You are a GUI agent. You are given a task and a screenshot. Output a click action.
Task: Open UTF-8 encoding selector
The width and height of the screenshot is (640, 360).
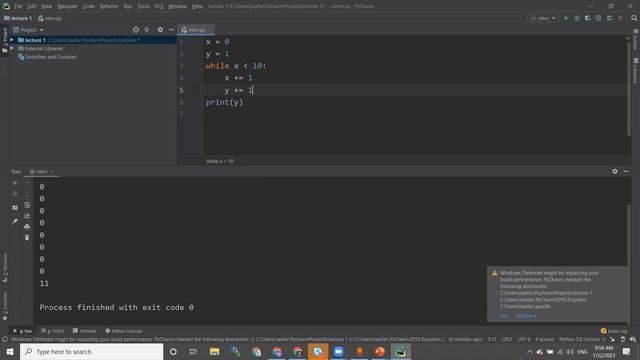pos(524,339)
